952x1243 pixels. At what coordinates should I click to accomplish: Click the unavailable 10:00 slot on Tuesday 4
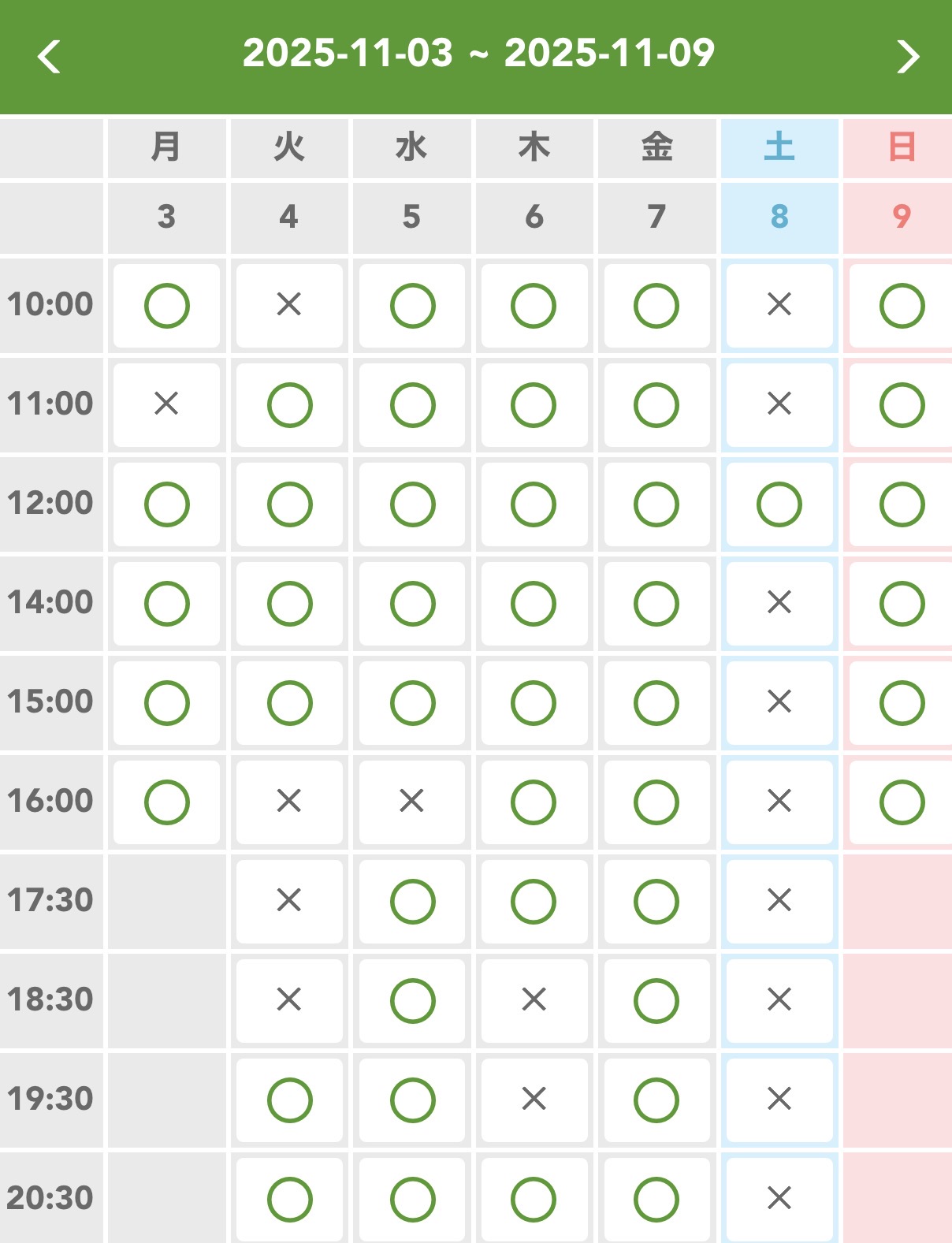coord(289,304)
